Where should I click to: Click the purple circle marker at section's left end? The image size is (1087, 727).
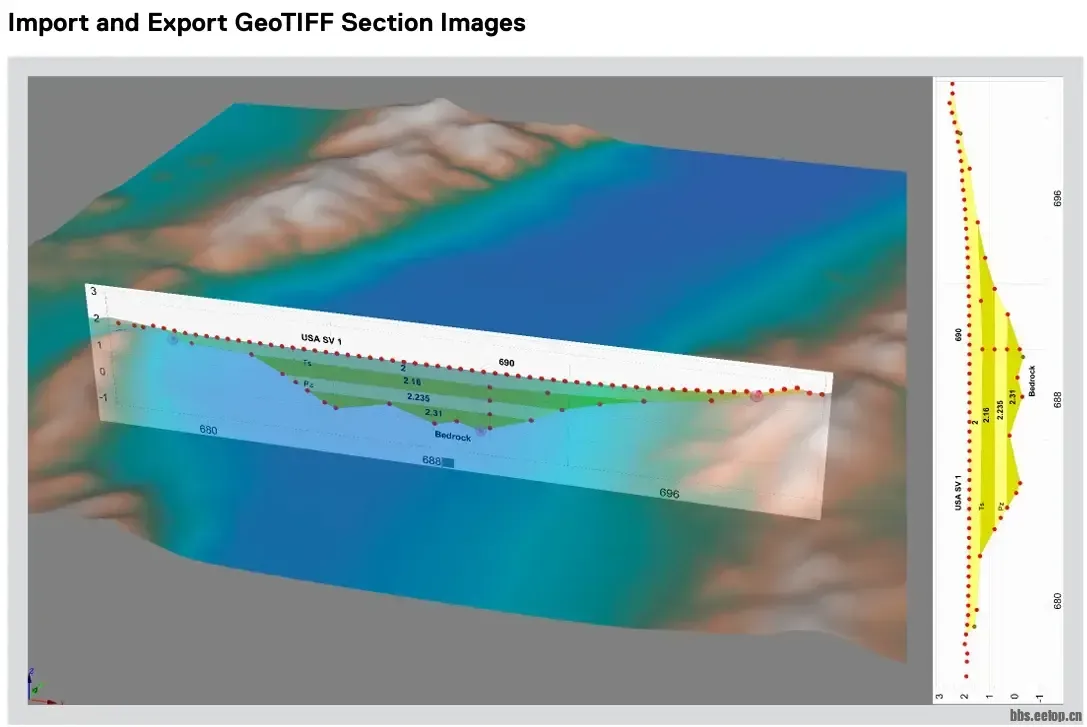point(173,340)
